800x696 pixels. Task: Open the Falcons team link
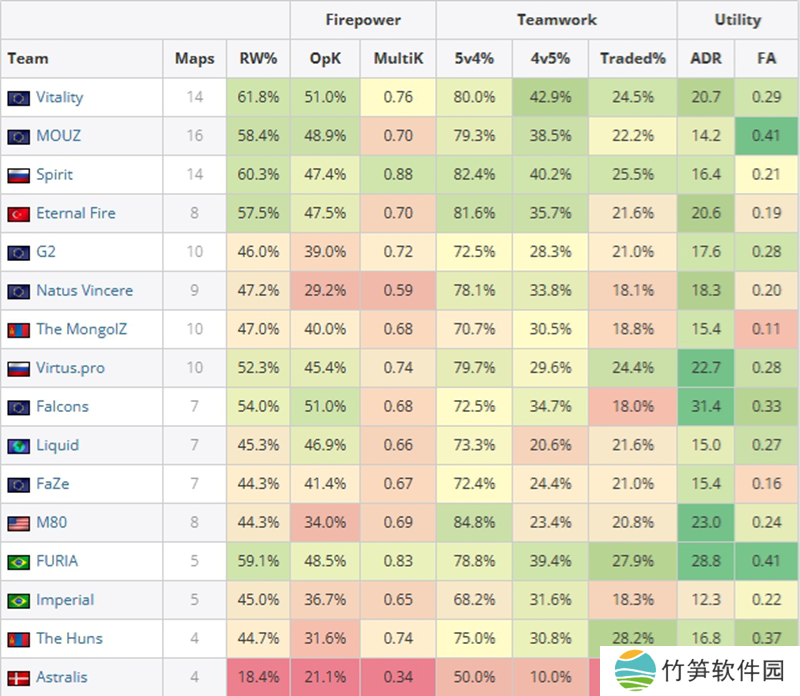tap(62, 407)
